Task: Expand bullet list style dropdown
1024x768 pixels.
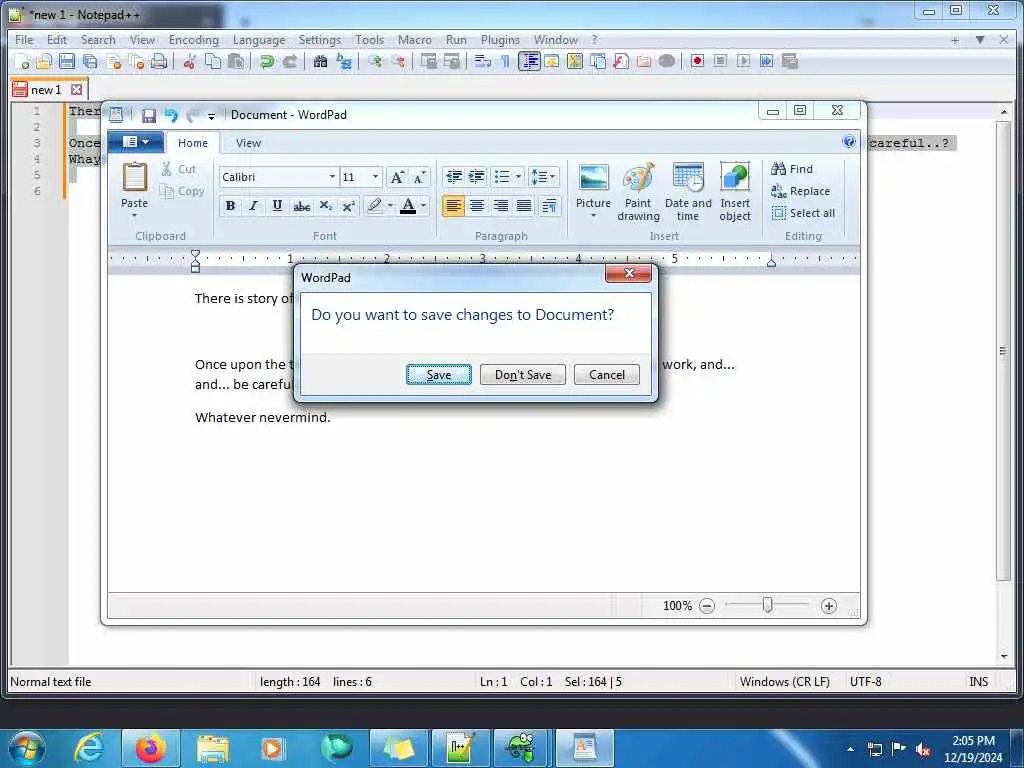Action: tap(518, 177)
